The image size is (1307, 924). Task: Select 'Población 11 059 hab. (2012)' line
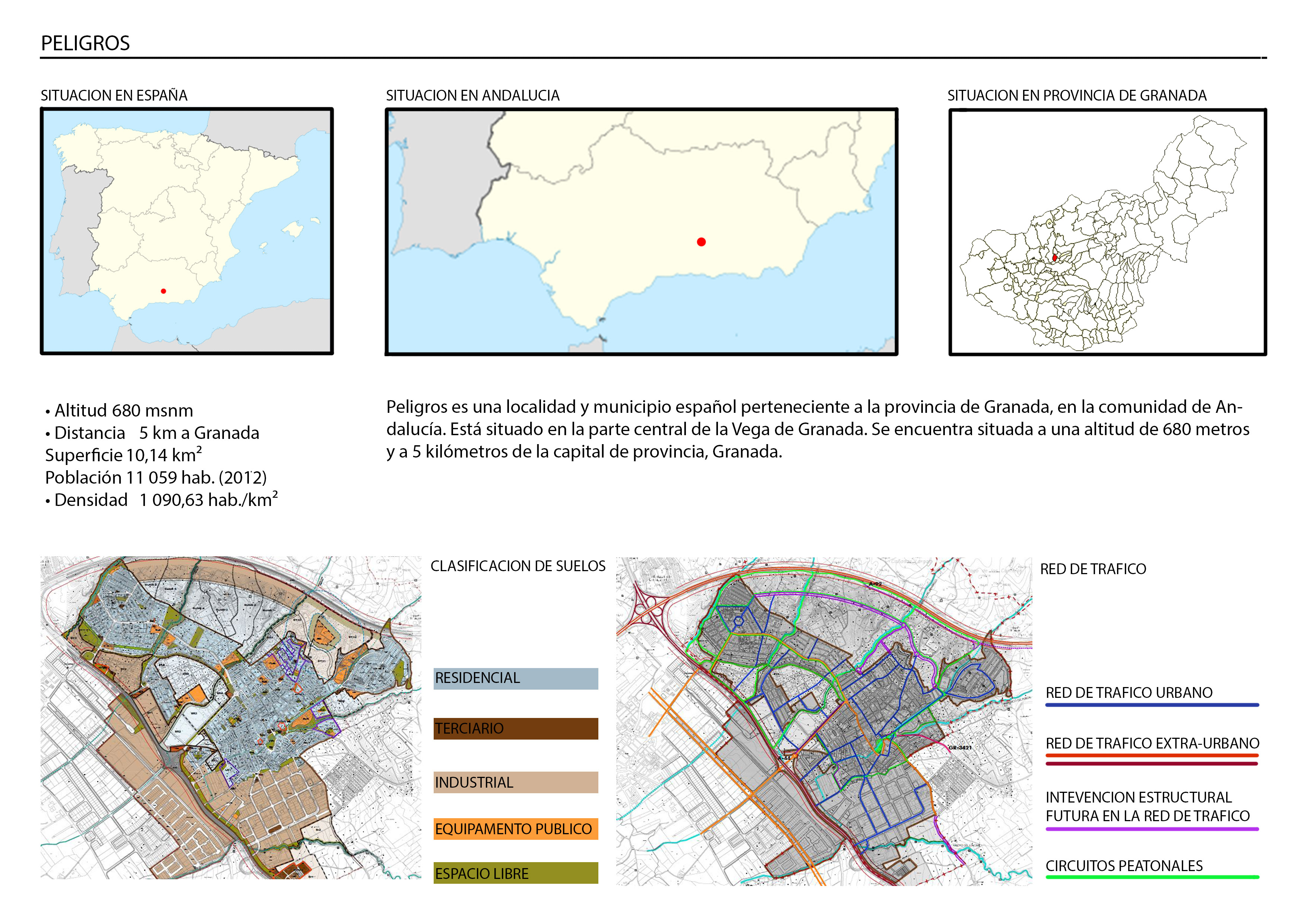(156, 477)
